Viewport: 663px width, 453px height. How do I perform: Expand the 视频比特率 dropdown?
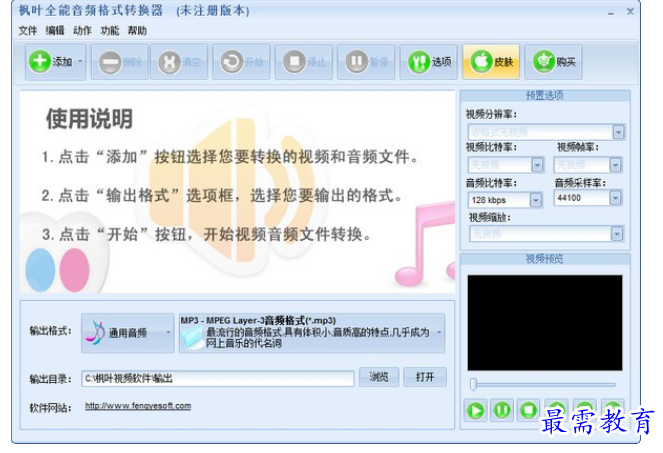pos(537,165)
